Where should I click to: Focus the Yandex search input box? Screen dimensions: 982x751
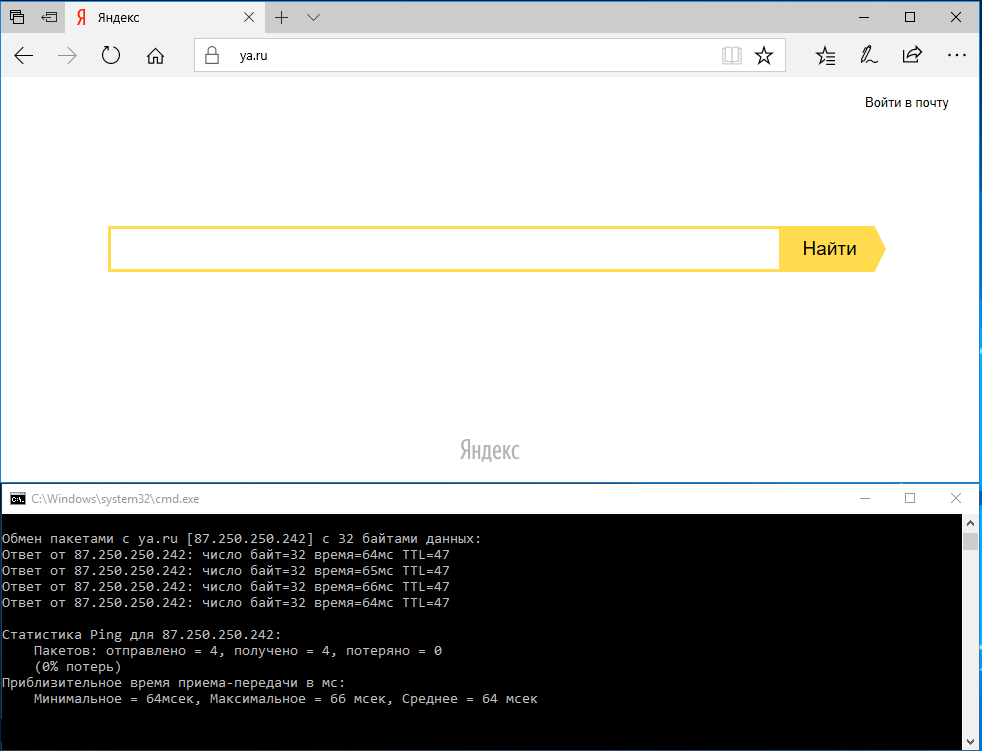(x=445, y=249)
